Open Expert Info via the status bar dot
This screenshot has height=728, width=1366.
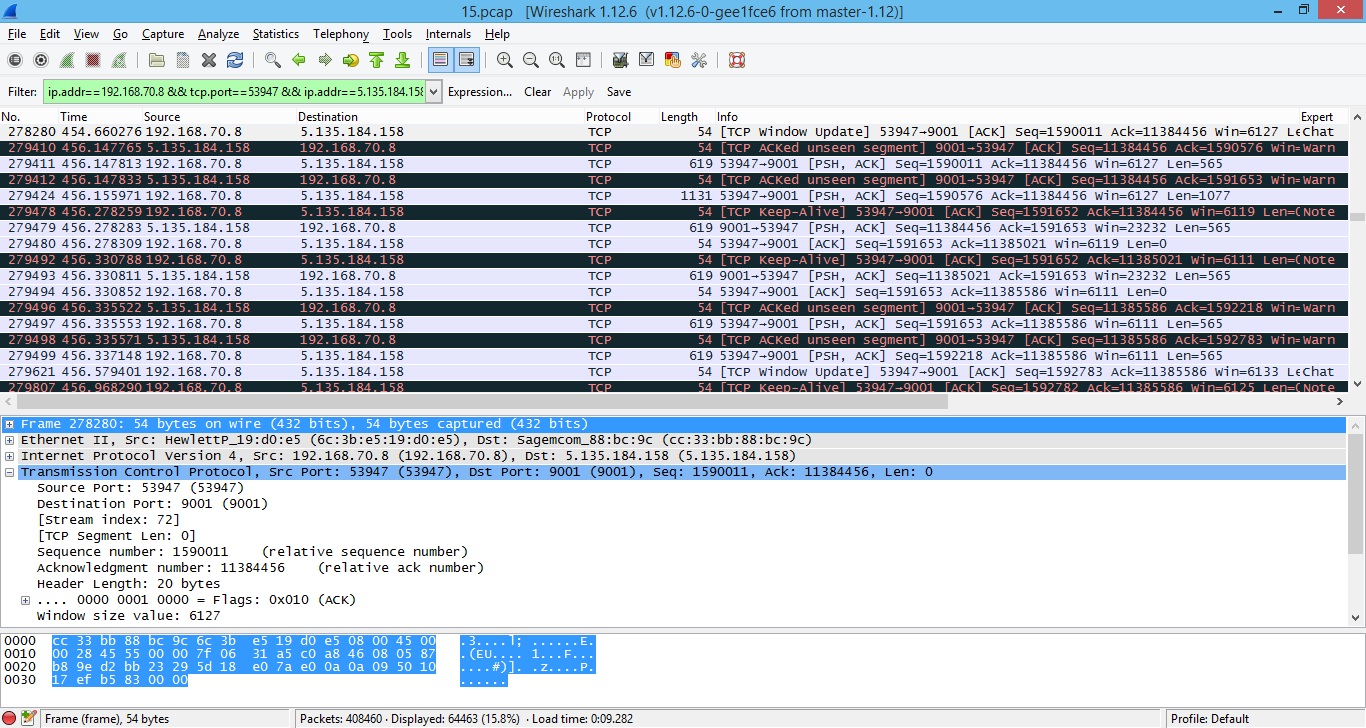click(x=8, y=717)
